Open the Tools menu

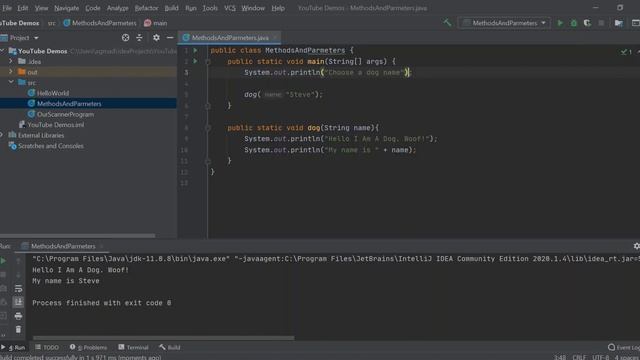[210, 8]
